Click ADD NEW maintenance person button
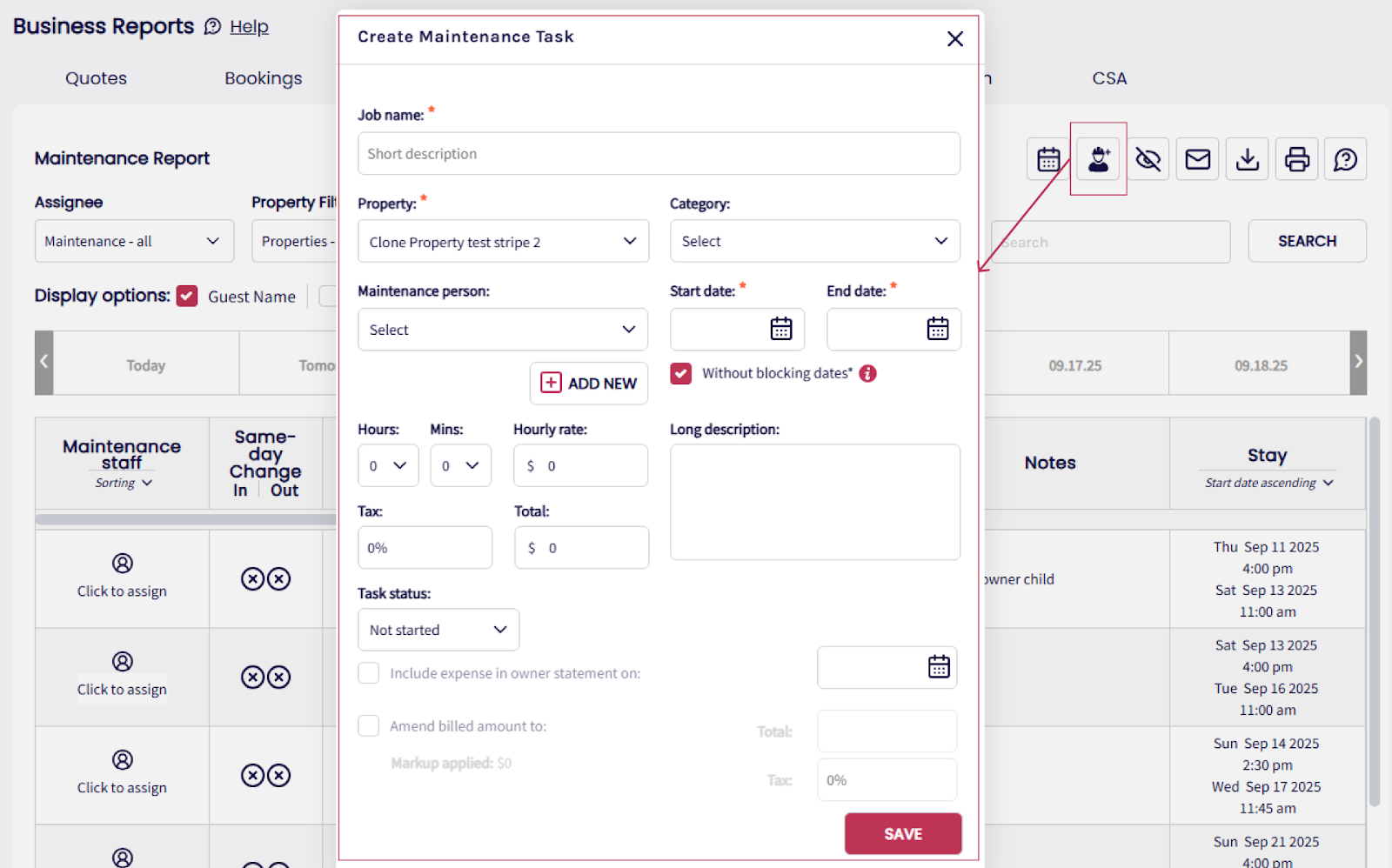Screen dimensions: 1392x868 [589, 384]
